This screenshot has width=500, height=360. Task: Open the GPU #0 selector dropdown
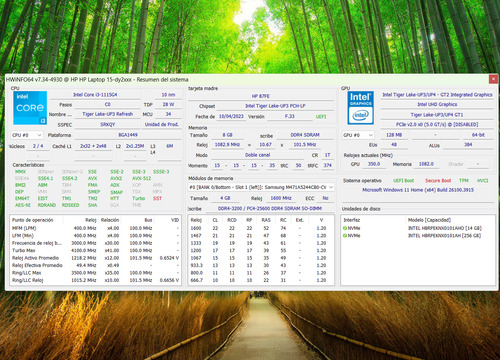[x=358, y=135]
